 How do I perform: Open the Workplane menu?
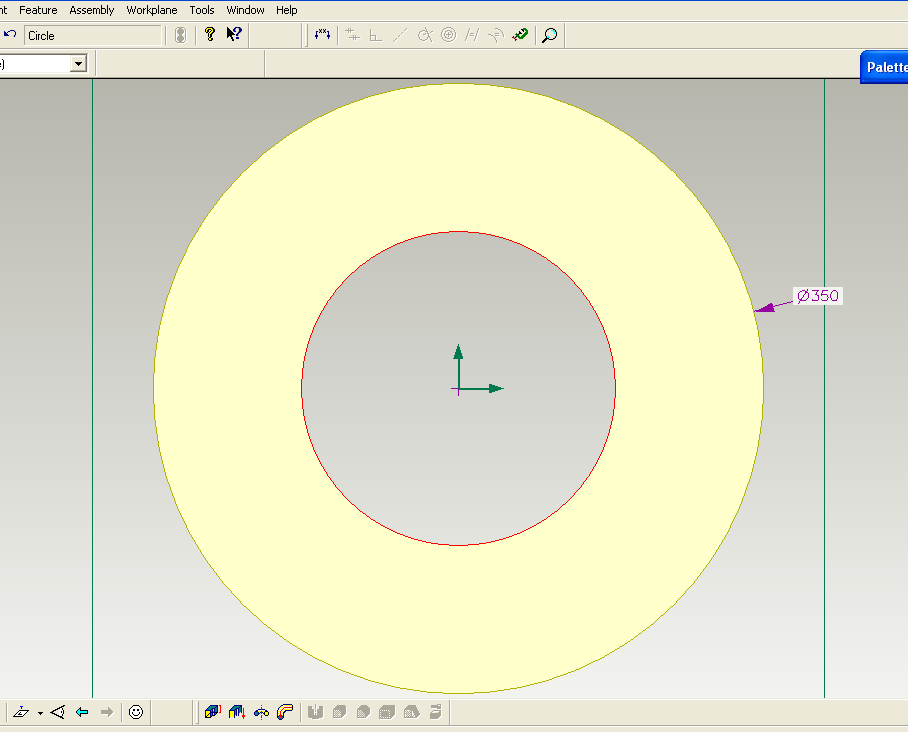tap(152, 10)
